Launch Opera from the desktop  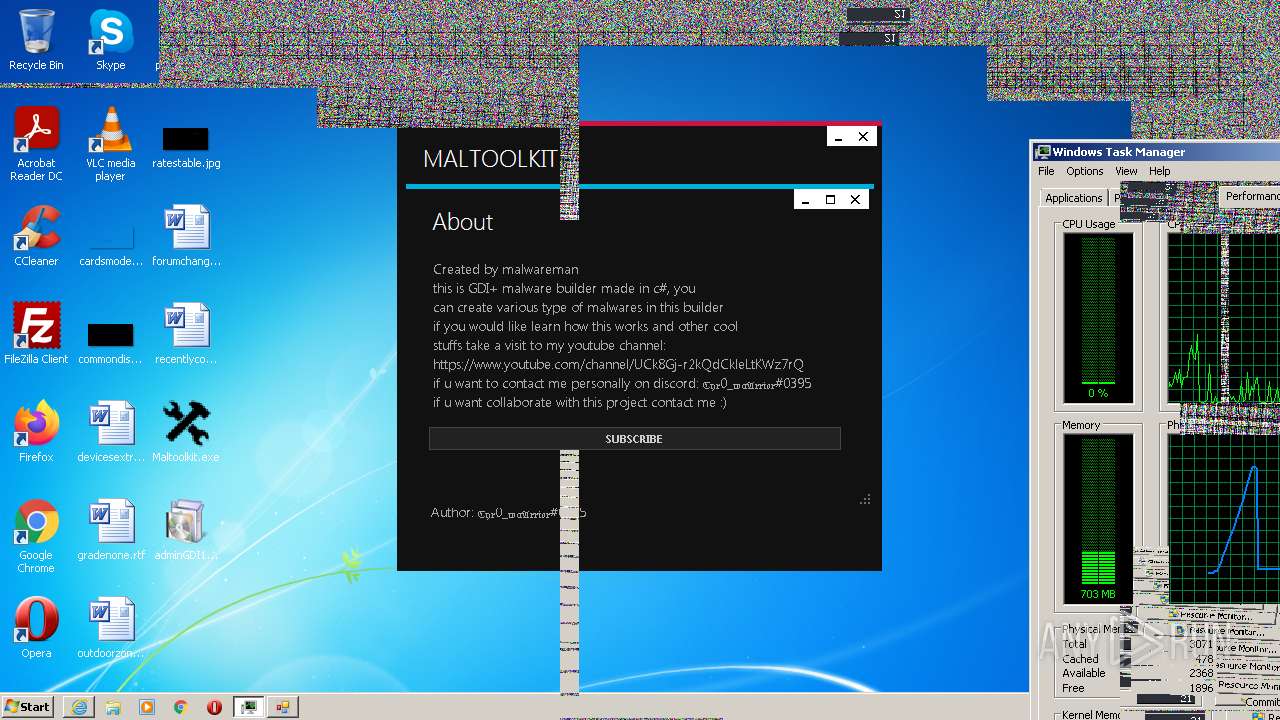(x=36, y=627)
